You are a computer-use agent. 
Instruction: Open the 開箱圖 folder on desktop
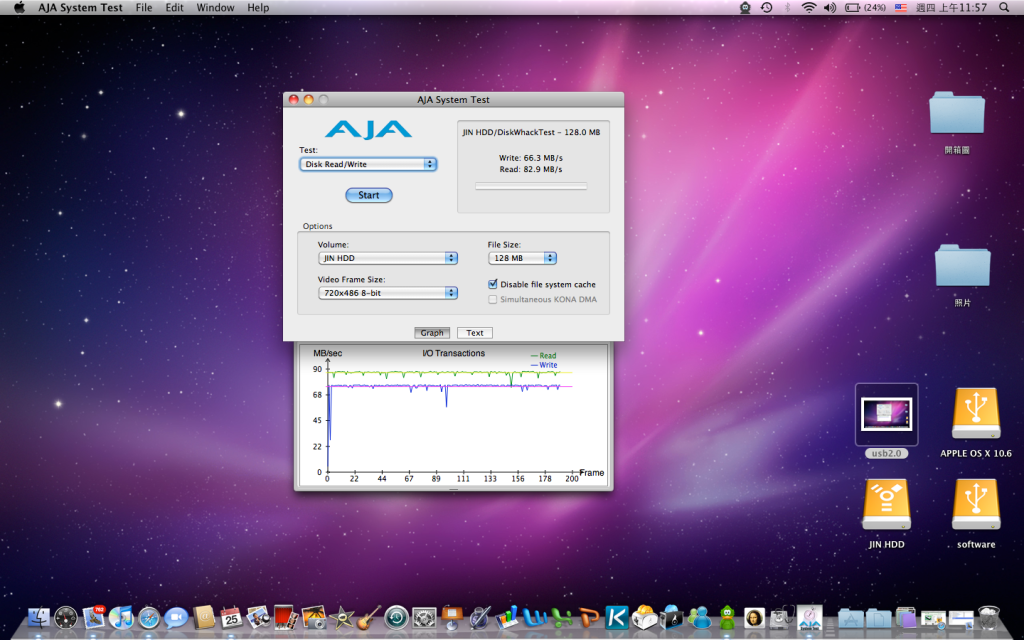pos(957,113)
